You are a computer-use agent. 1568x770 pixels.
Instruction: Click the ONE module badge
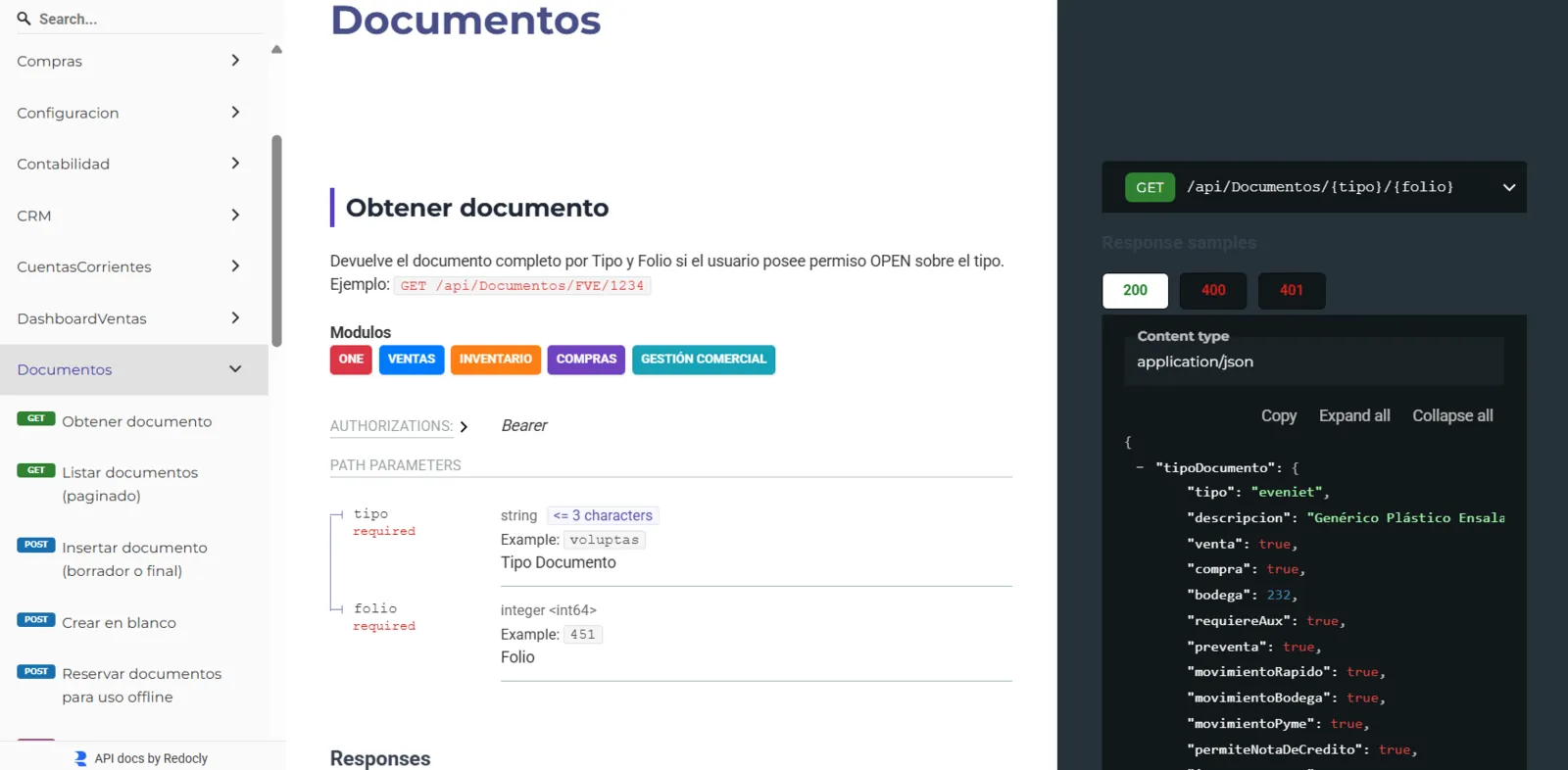(x=351, y=360)
